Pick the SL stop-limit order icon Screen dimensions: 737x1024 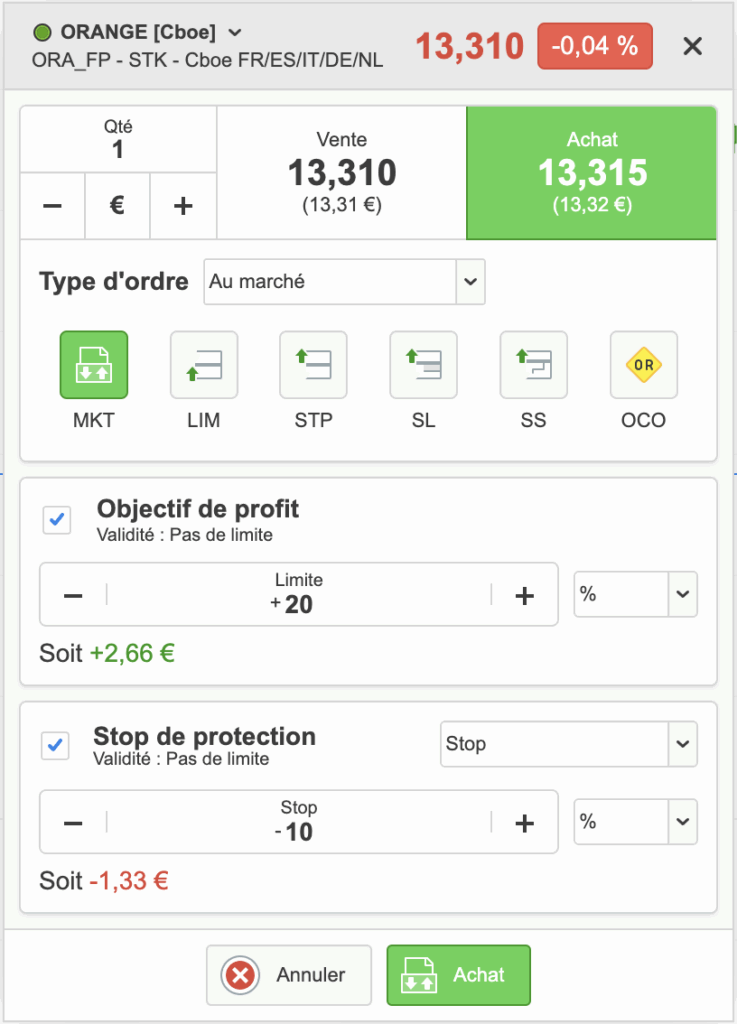point(423,366)
